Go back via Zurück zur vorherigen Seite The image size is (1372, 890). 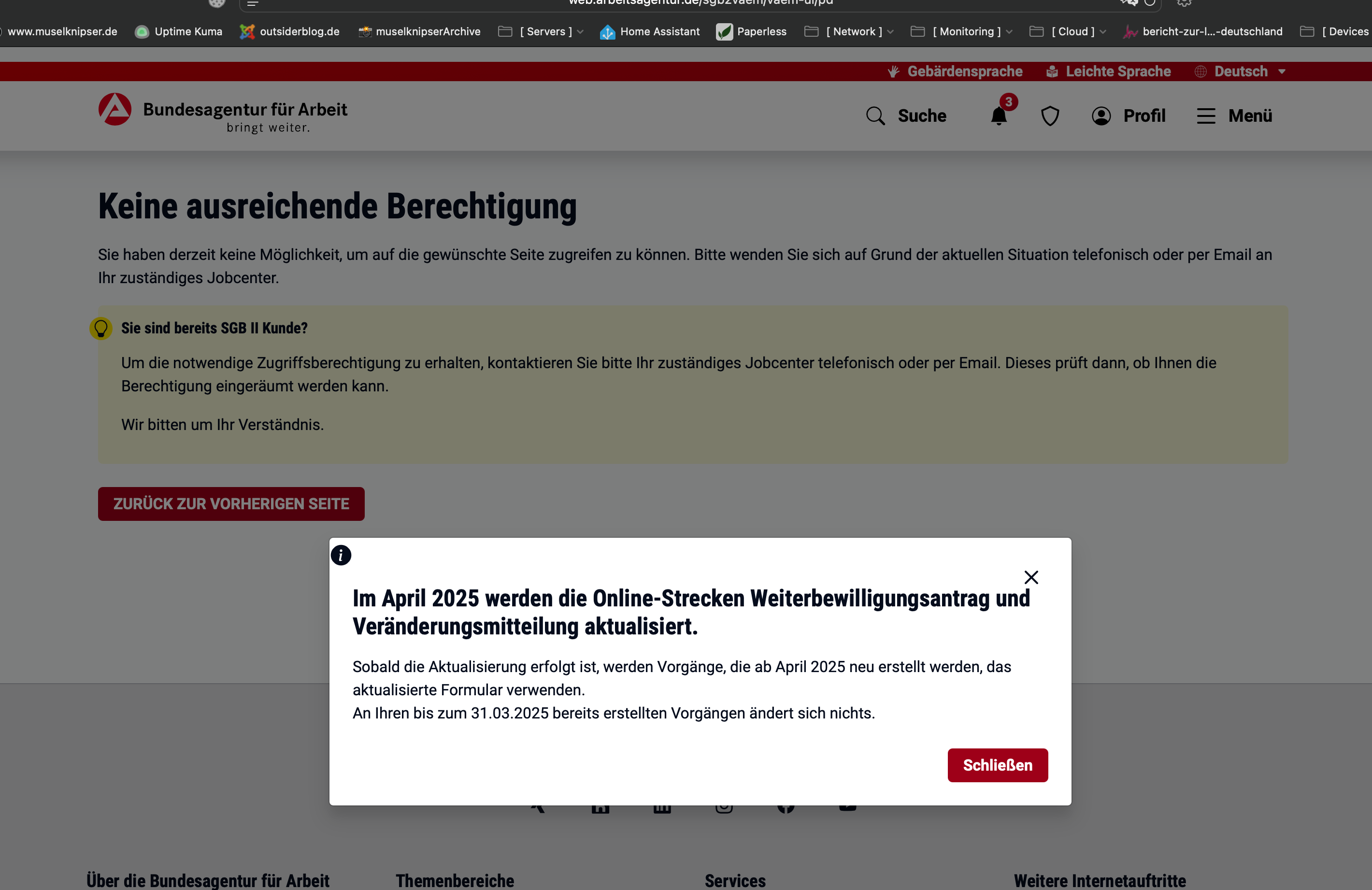point(230,504)
